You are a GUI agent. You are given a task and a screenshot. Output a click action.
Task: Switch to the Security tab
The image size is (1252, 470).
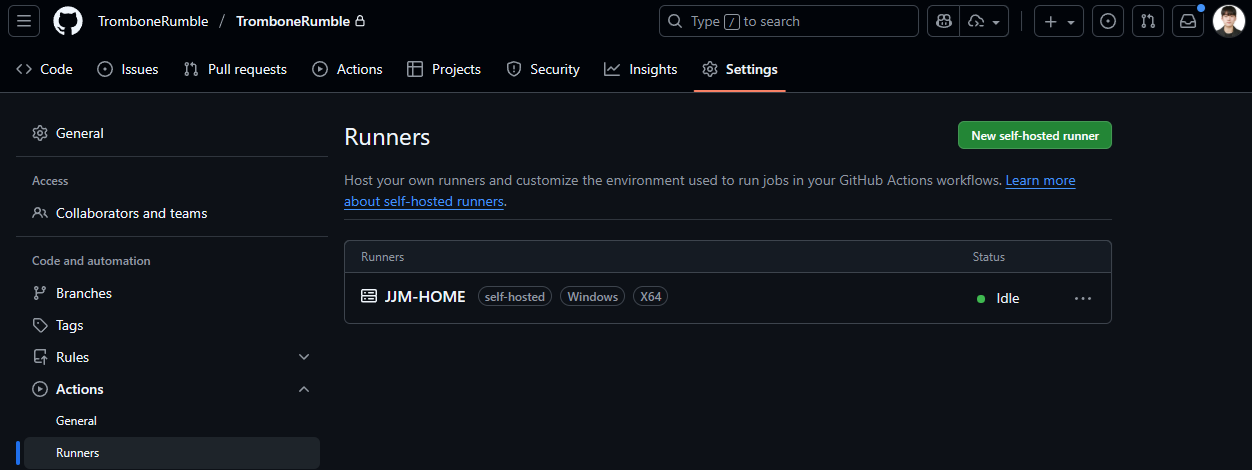[x=543, y=69]
